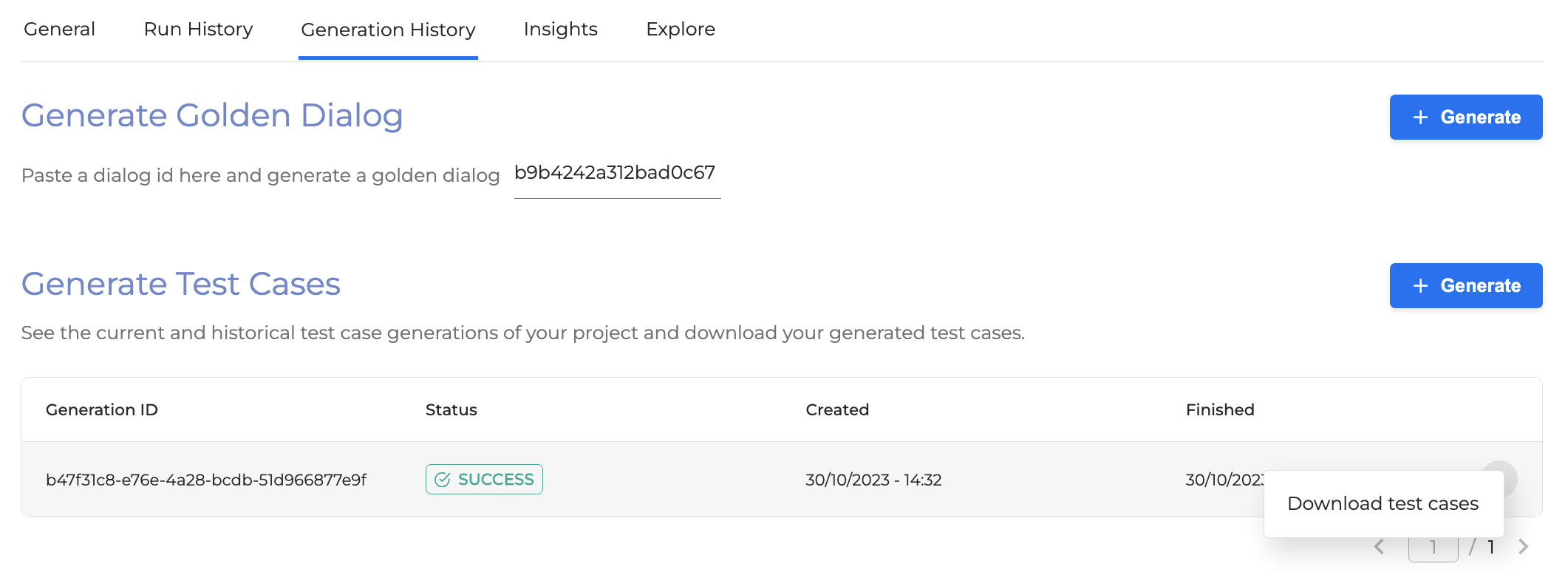This screenshot has width=1568, height=572.
Task: Click the Created column header
Action: [x=837, y=409]
